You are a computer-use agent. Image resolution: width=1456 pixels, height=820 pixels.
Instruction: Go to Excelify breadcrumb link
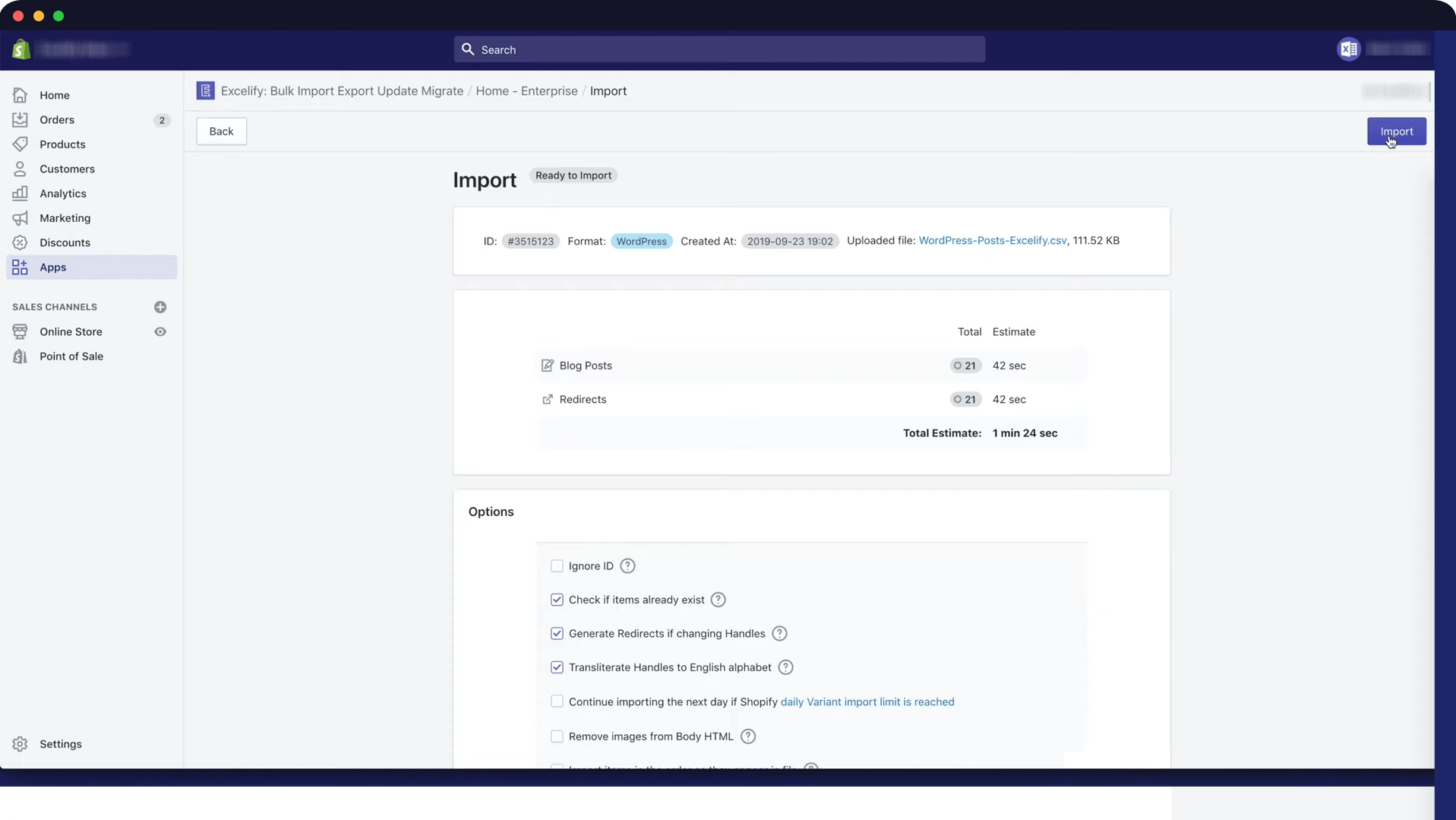point(342,90)
